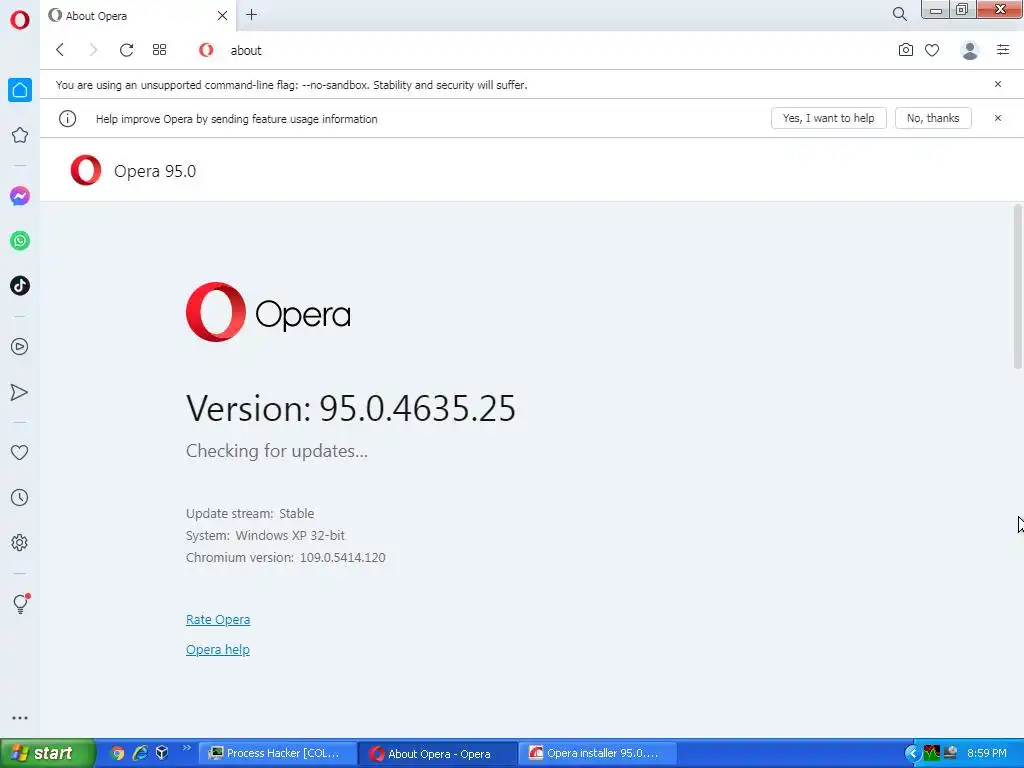Open Bookmarks star icon in sidebar
This screenshot has height=768, width=1024.
(20, 135)
